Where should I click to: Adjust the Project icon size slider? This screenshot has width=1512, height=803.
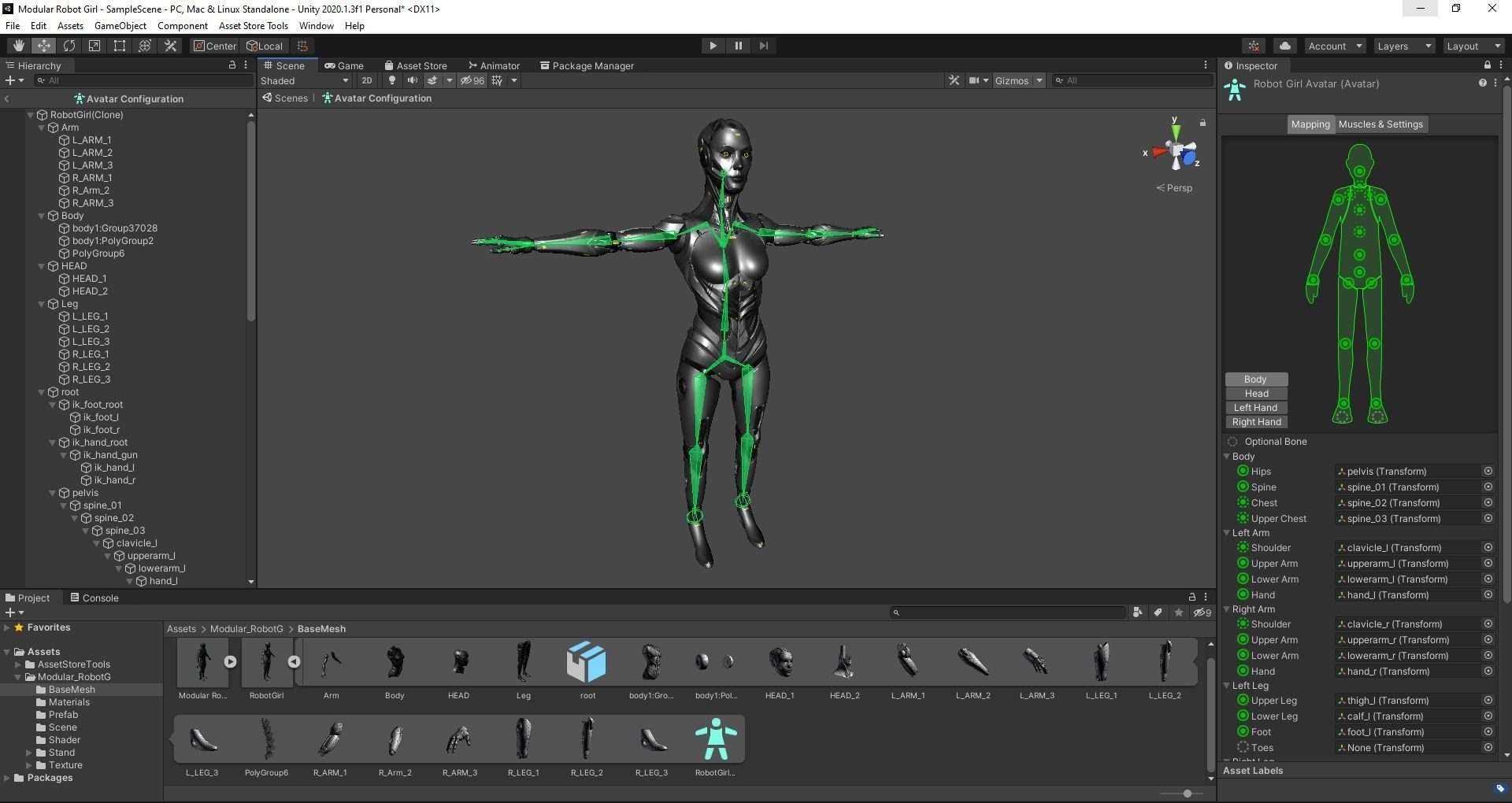click(x=1187, y=794)
